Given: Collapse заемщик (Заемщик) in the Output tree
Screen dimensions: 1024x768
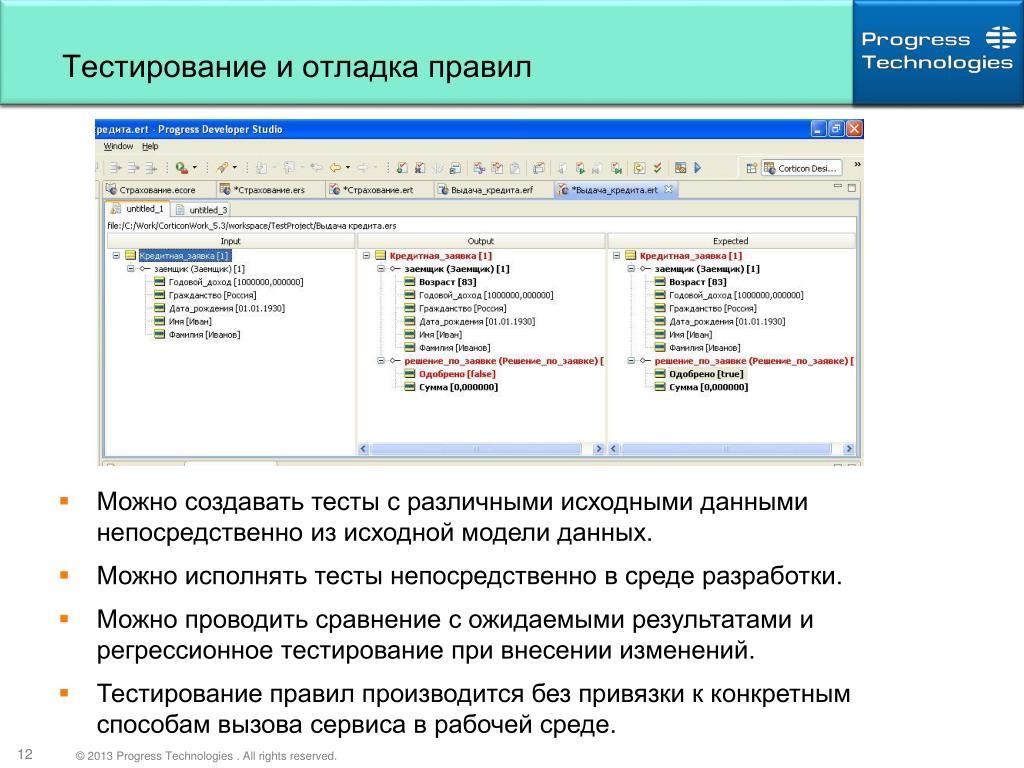Looking at the screenshot, I should coord(381,268).
